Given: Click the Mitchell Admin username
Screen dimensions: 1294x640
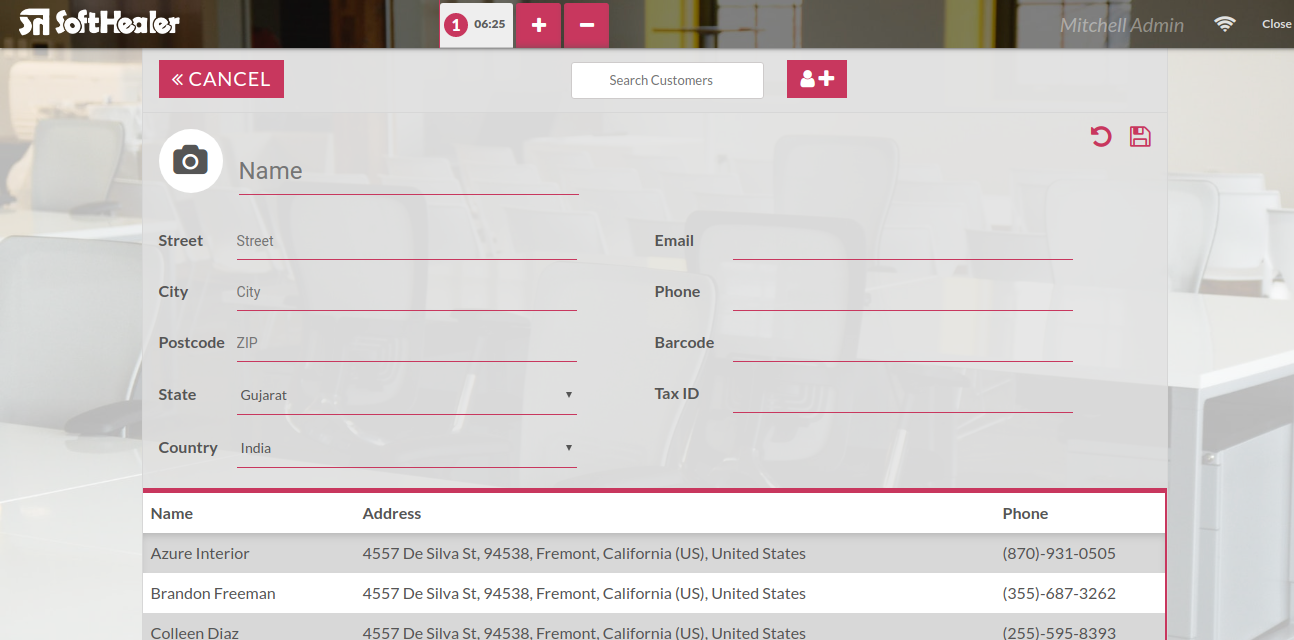Looking at the screenshot, I should click(x=1122, y=25).
